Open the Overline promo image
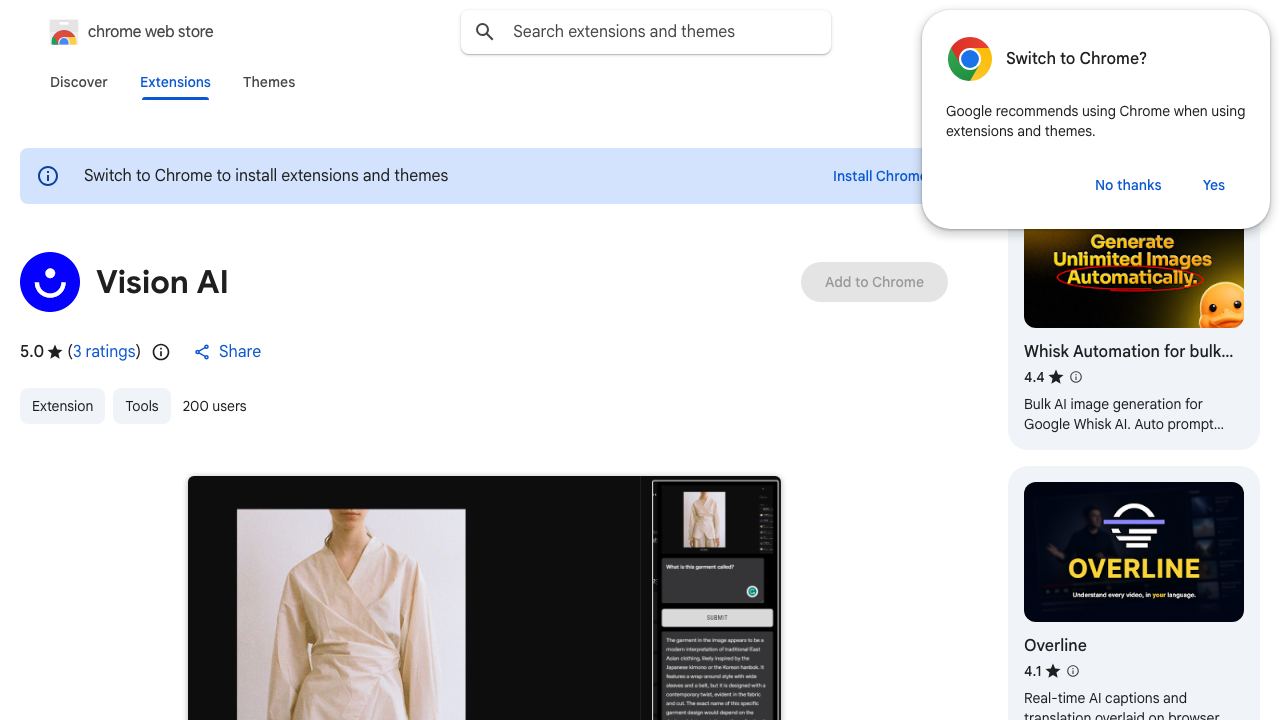1280x720 pixels. (1134, 552)
